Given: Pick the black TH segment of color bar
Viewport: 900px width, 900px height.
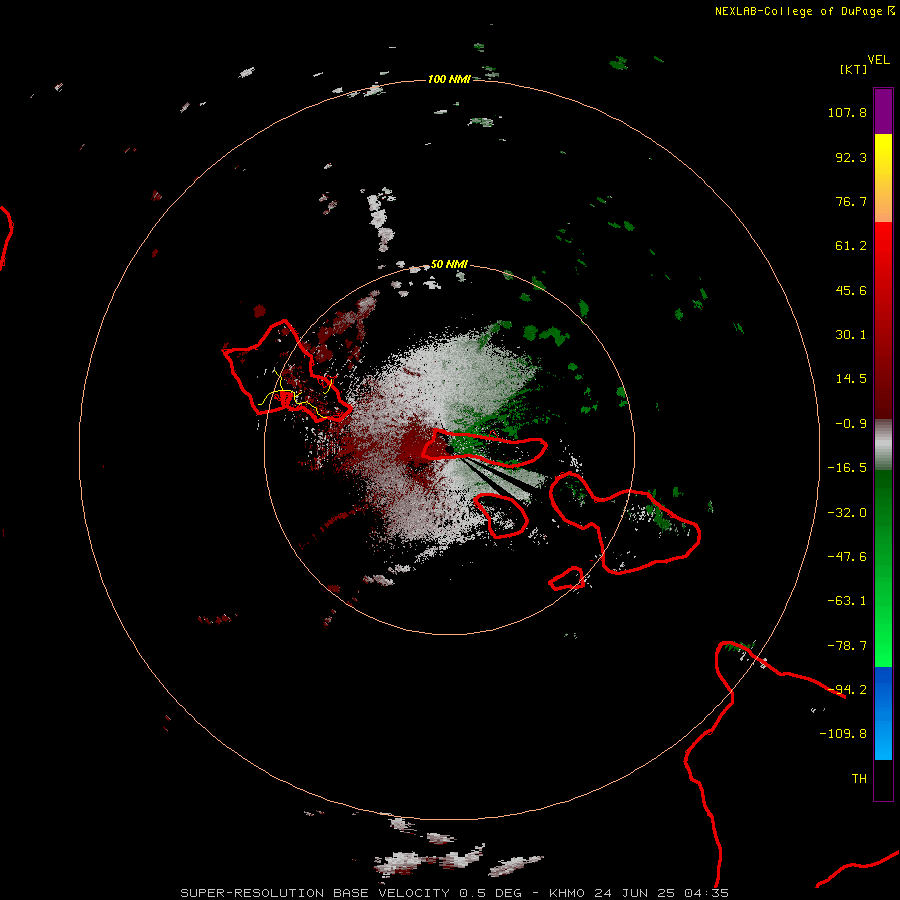Looking at the screenshot, I should point(883,779).
